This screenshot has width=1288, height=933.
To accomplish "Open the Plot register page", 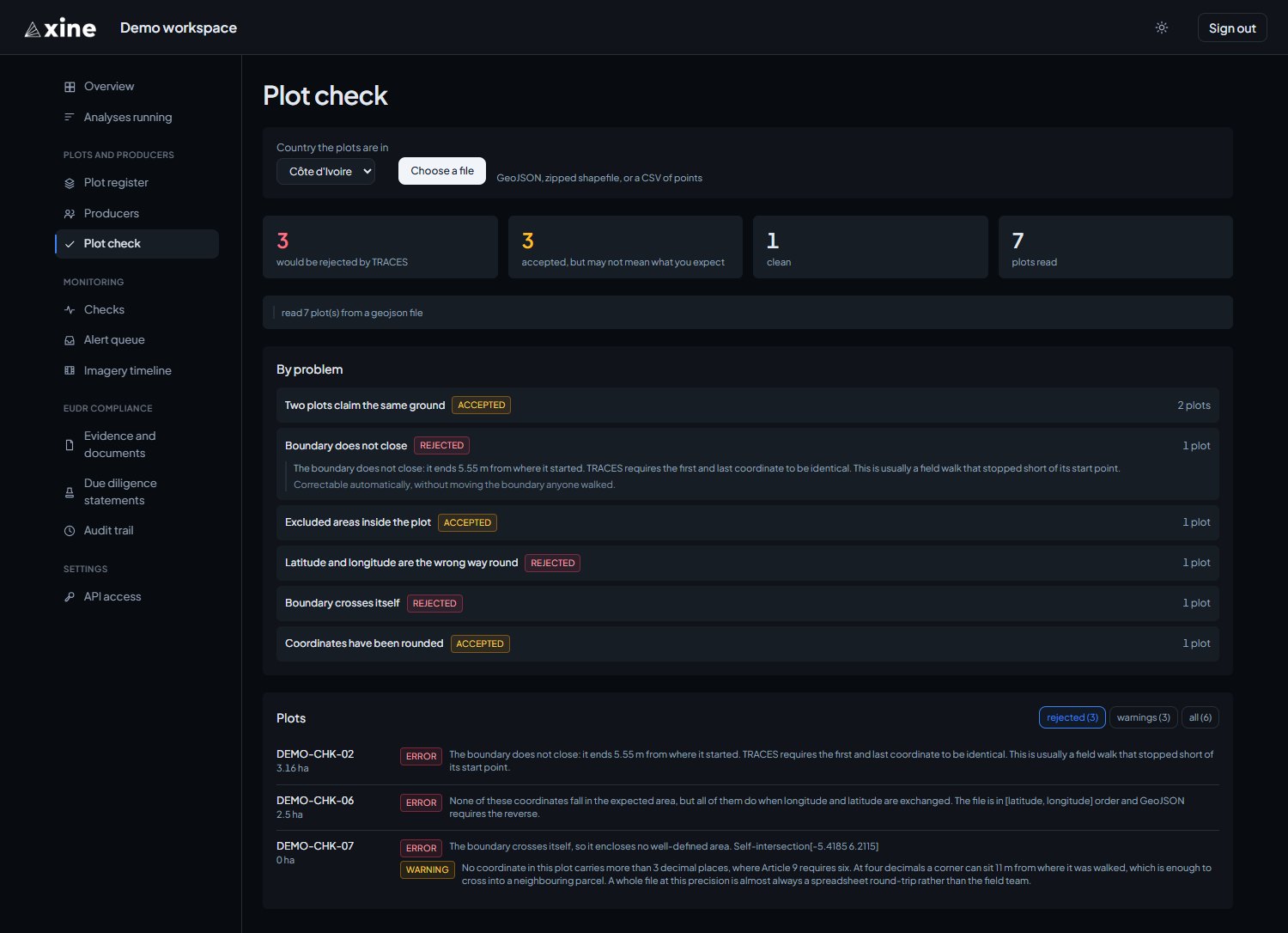I will [137, 183].
